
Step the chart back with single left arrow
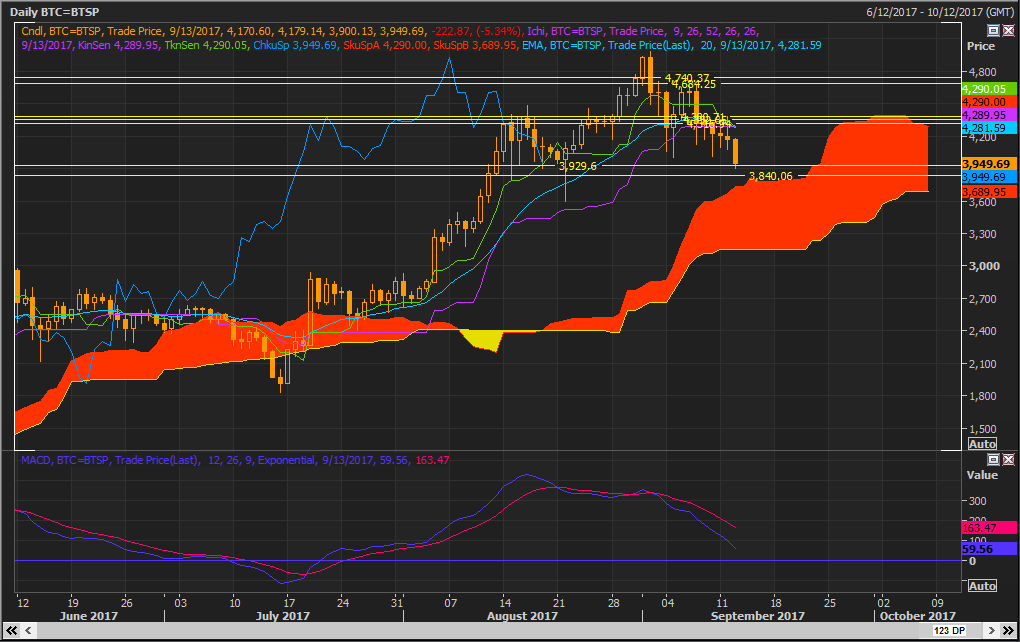click(29, 630)
